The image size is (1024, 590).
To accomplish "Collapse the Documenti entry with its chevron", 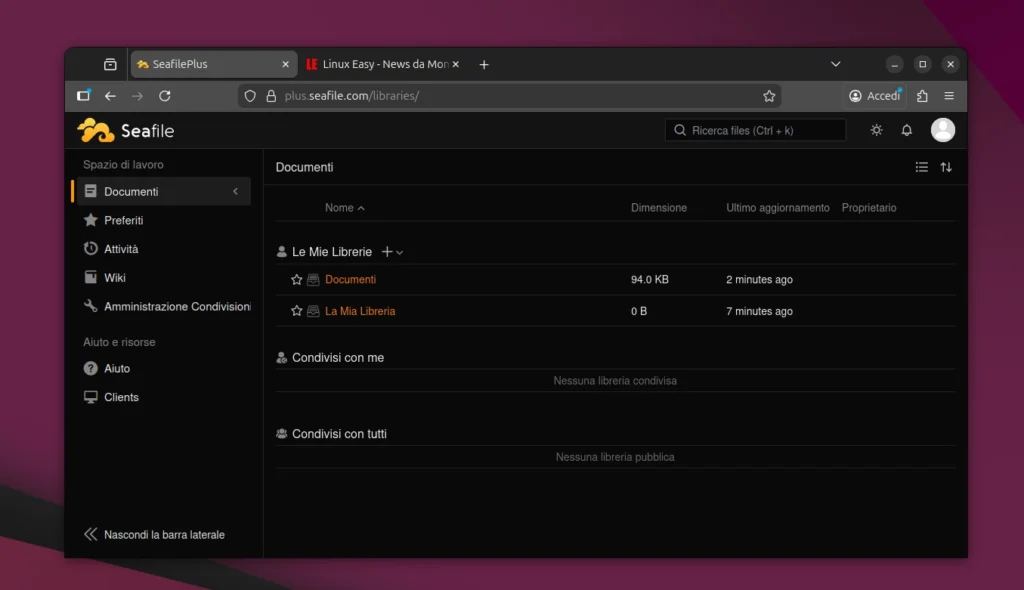I will click(236, 191).
